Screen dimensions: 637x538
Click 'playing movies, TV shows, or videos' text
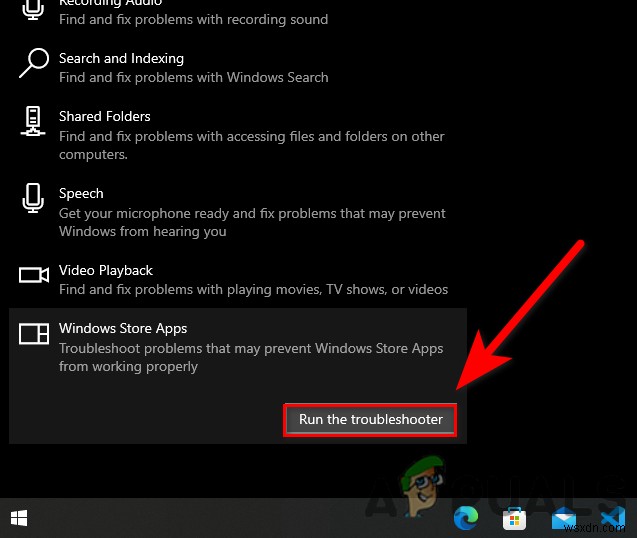pyautogui.click(x=338, y=289)
